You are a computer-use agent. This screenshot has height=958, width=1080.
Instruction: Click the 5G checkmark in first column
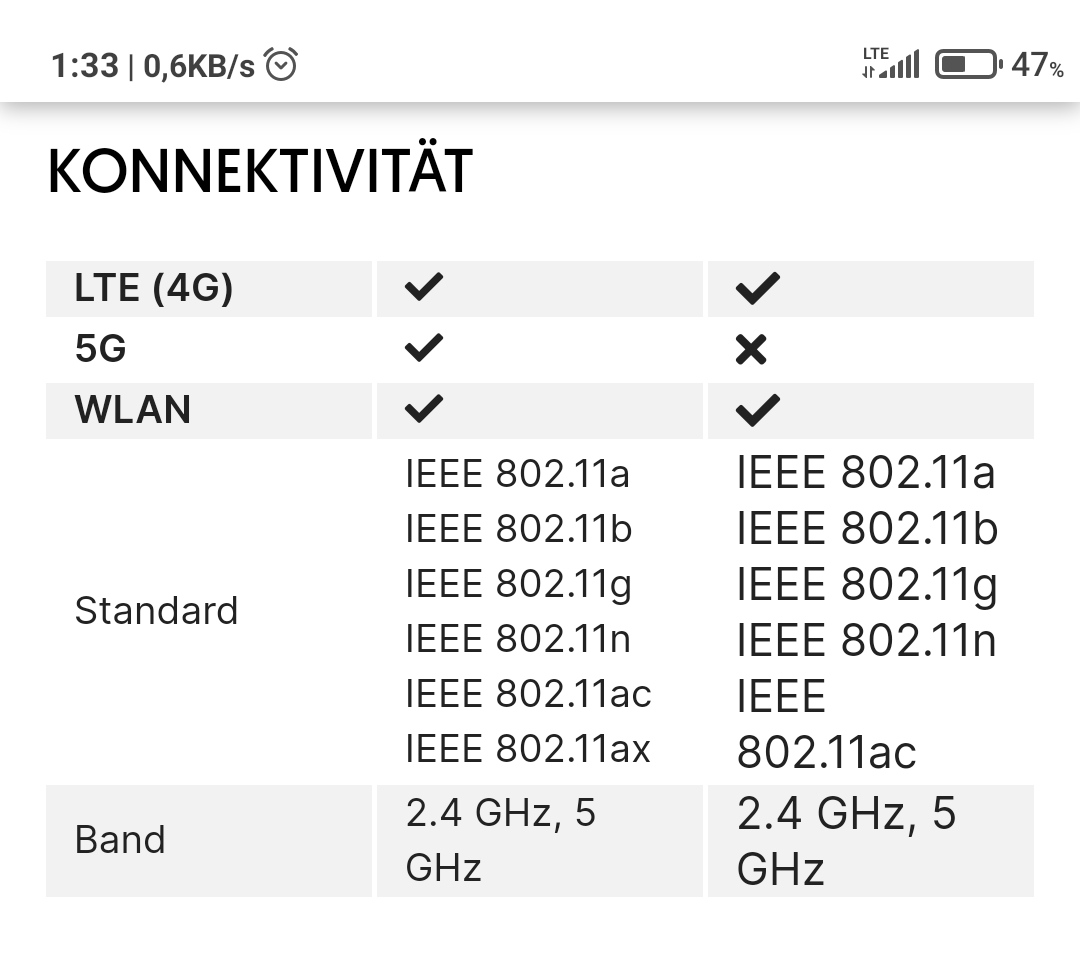tap(424, 347)
